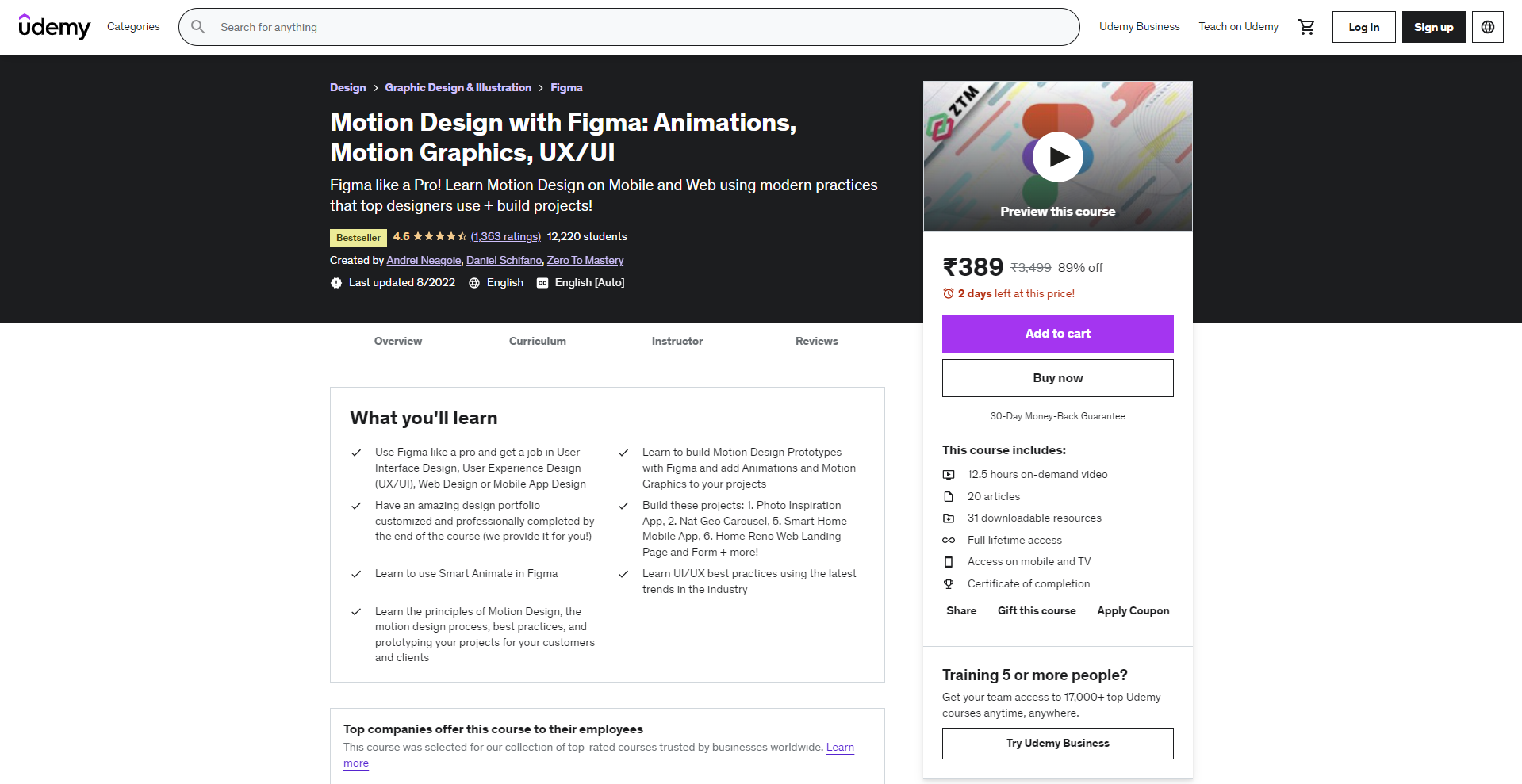The image size is (1522, 784).
Task: Click Gift this course
Action: tap(1037, 611)
